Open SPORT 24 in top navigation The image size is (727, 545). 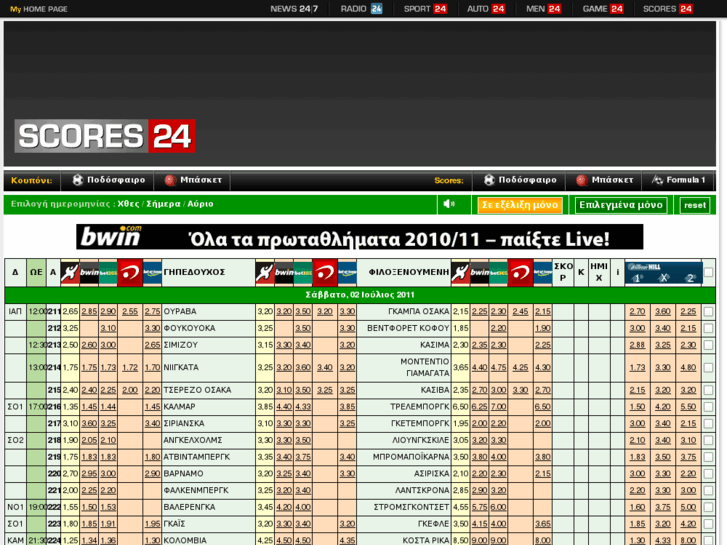coord(425,9)
